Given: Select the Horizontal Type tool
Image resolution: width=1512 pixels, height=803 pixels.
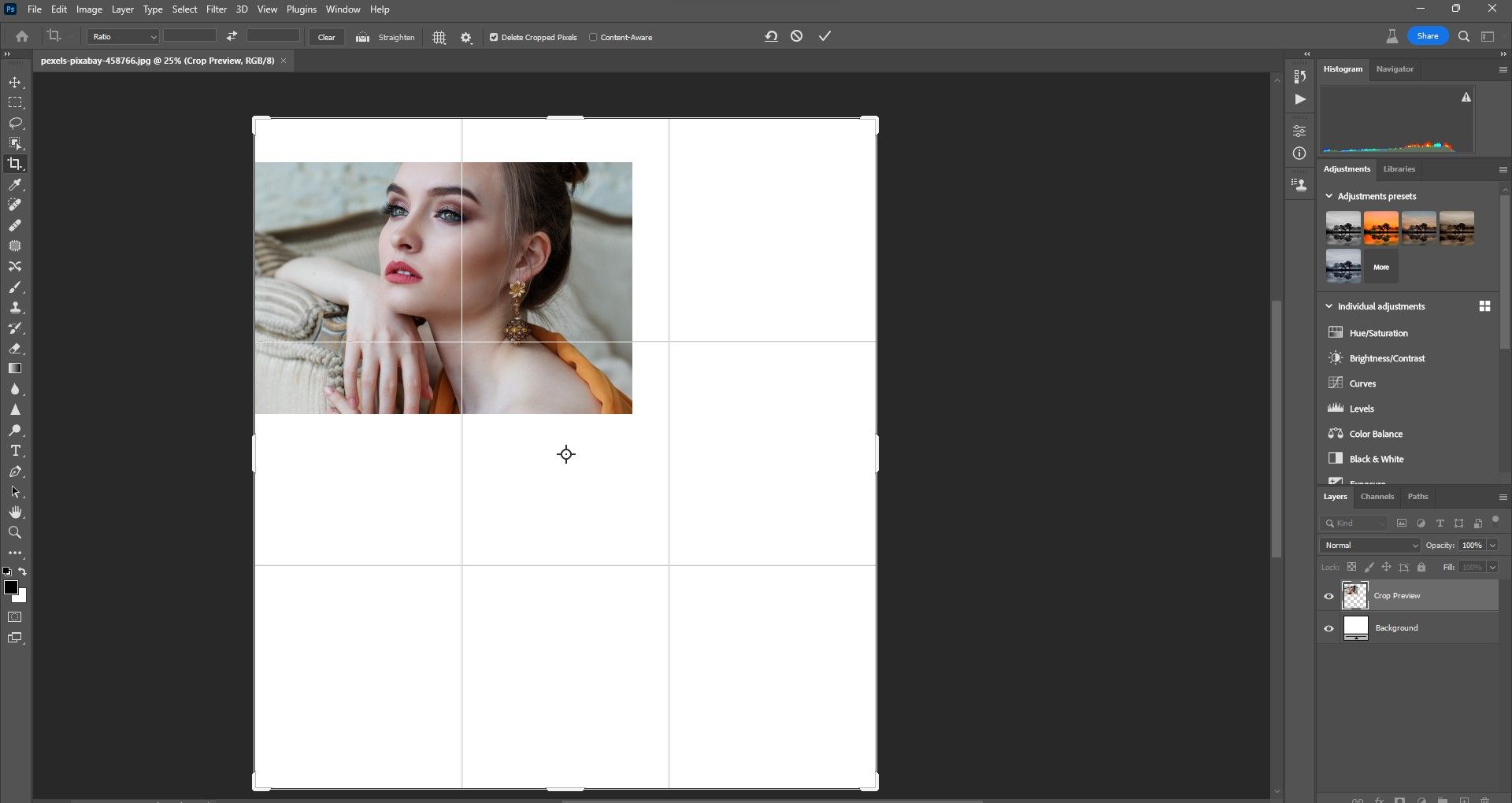Looking at the screenshot, I should point(15,451).
